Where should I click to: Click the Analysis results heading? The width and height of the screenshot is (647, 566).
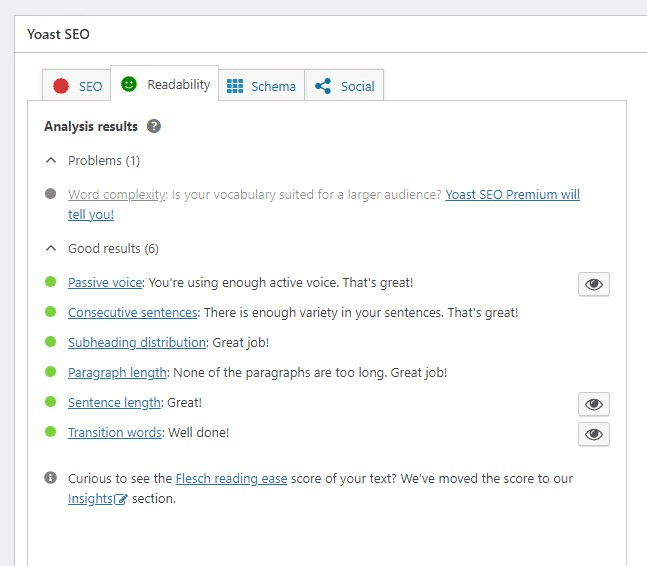[x=91, y=126]
